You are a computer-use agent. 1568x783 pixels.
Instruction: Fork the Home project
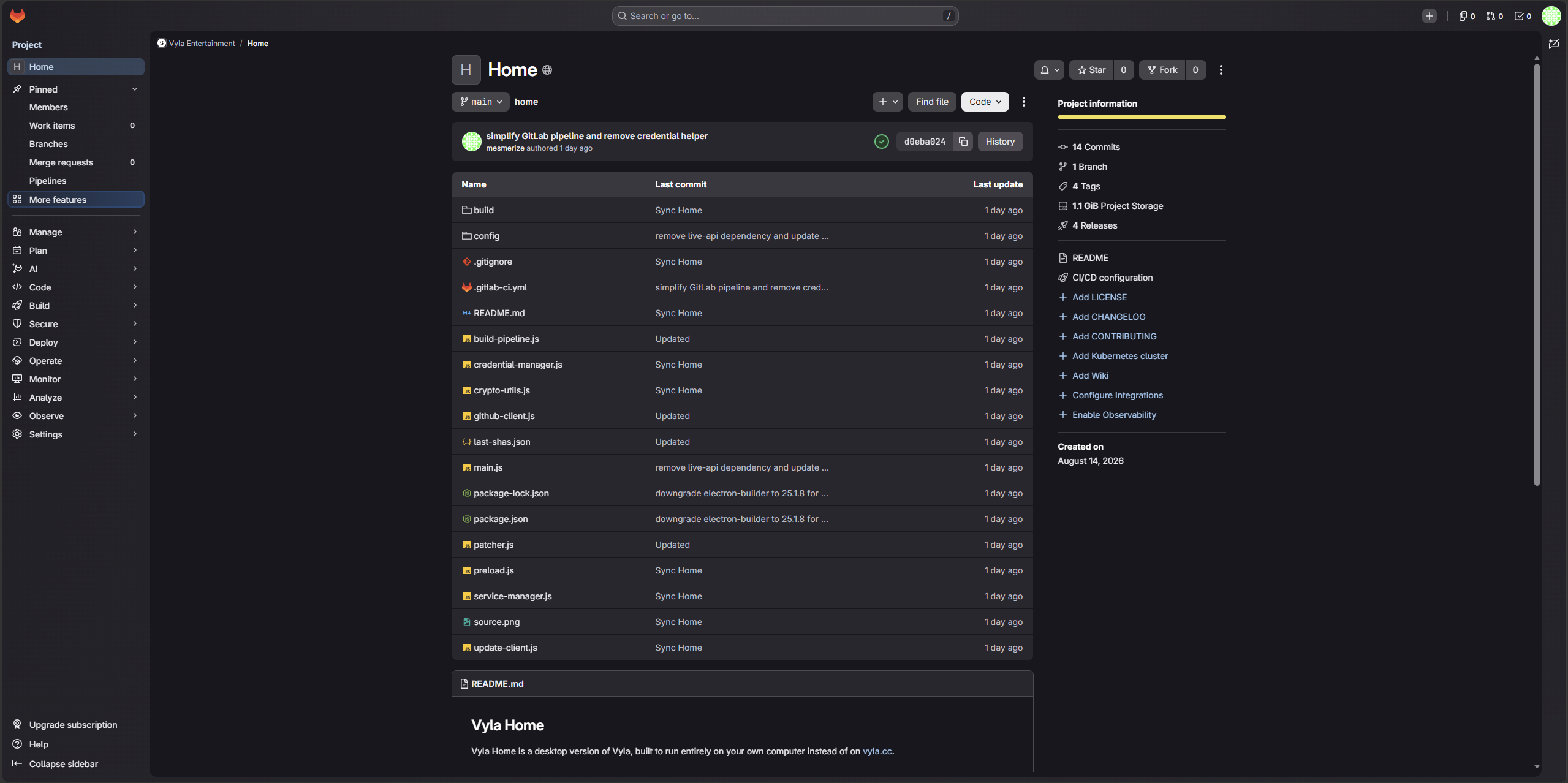point(1162,70)
